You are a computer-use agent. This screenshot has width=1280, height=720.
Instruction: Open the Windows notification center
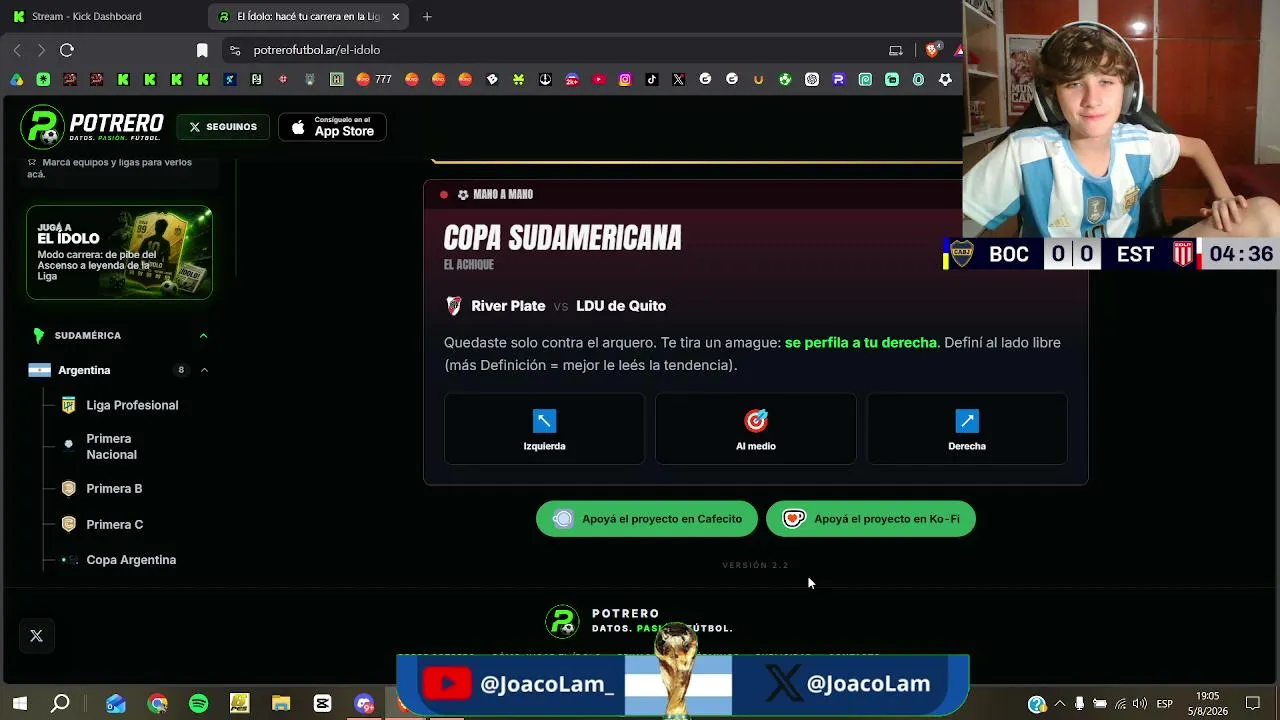[x=1252, y=704]
